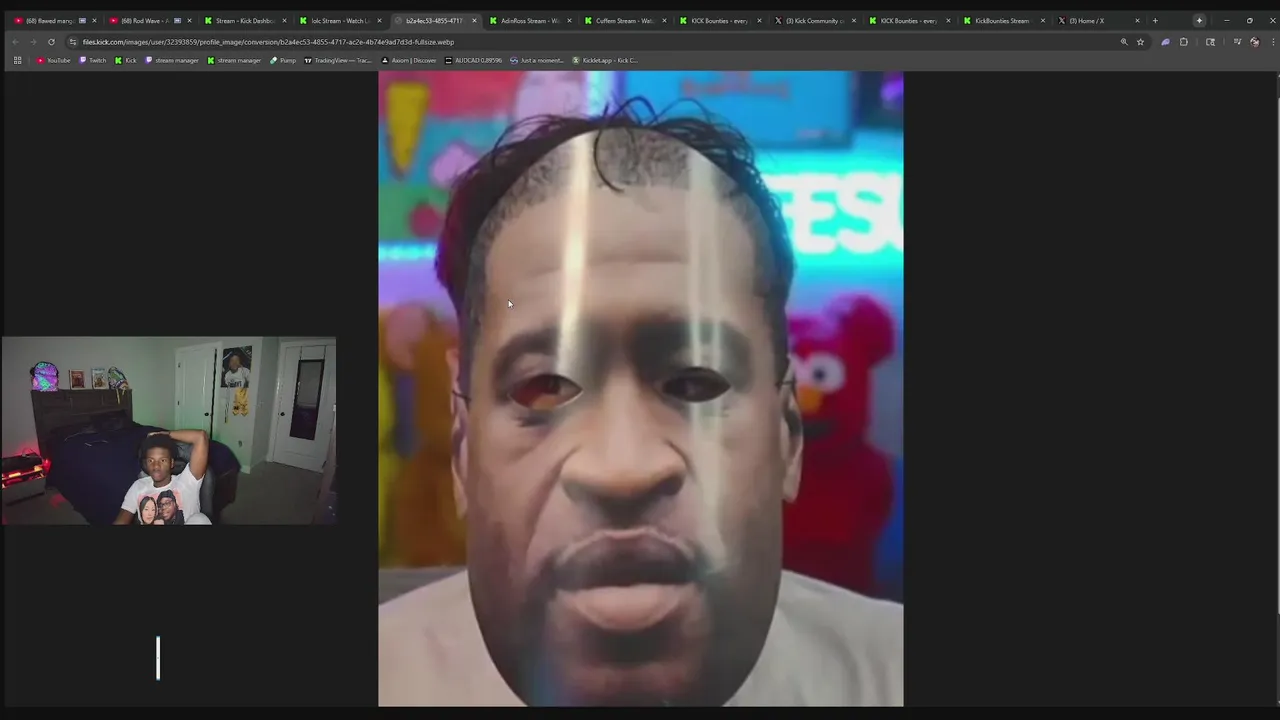Click the sparkle button beside new tab
This screenshot has height=720, width=1280.
tap(1199, 20)
